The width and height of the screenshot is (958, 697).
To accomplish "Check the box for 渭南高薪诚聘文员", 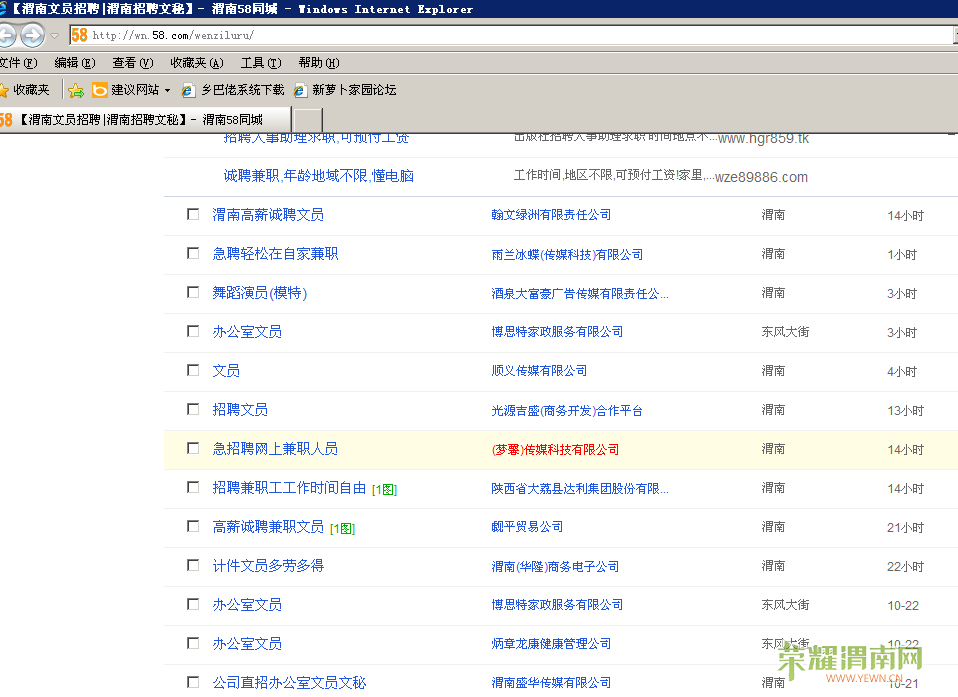I will coord(193,214).
